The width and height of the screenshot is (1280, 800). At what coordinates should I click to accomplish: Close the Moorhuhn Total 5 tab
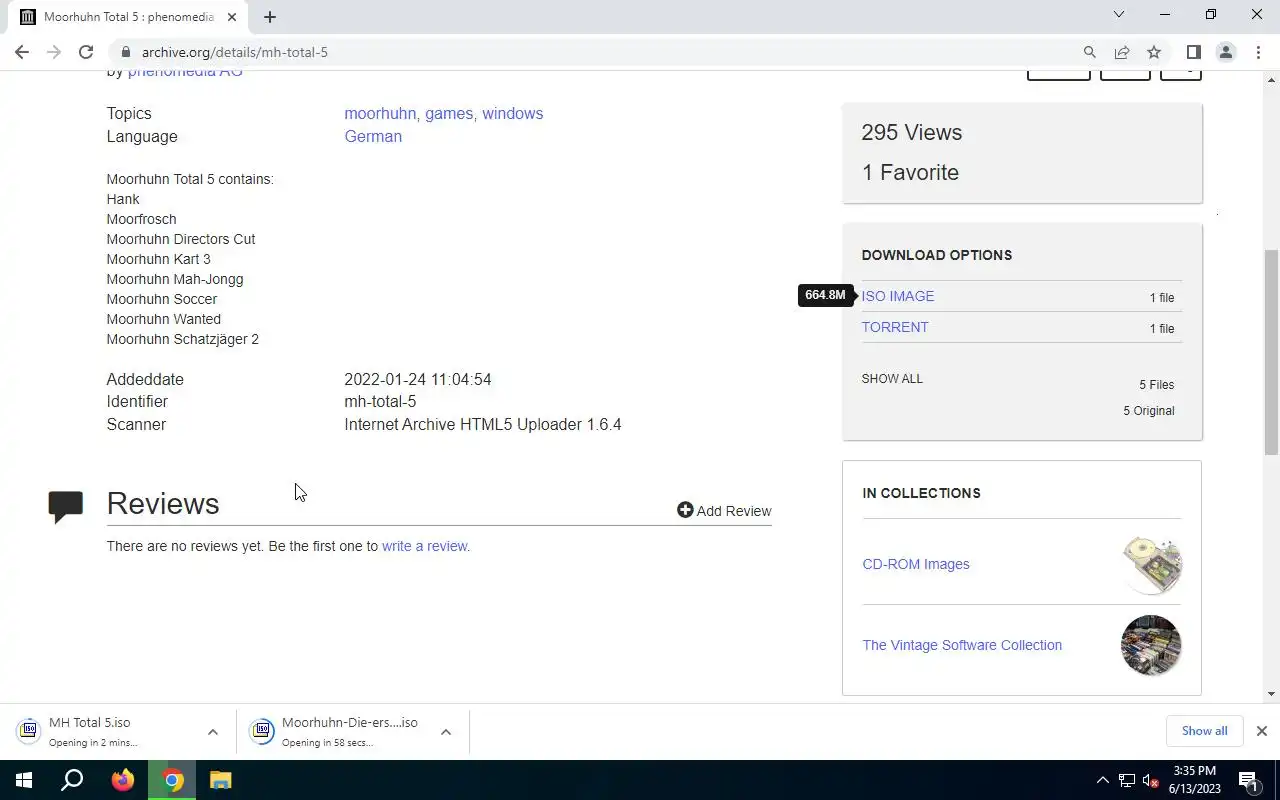coord(232,17)
